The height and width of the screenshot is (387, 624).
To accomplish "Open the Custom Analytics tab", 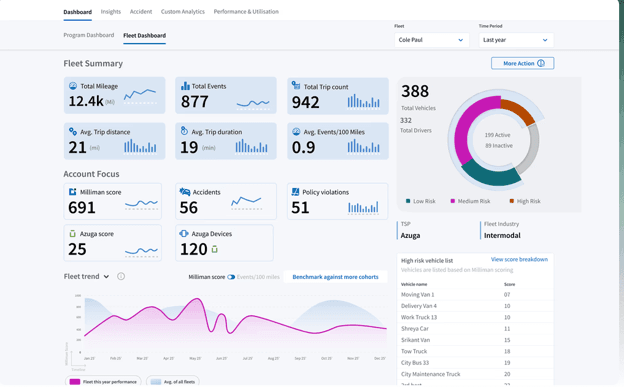I will 183,12.
